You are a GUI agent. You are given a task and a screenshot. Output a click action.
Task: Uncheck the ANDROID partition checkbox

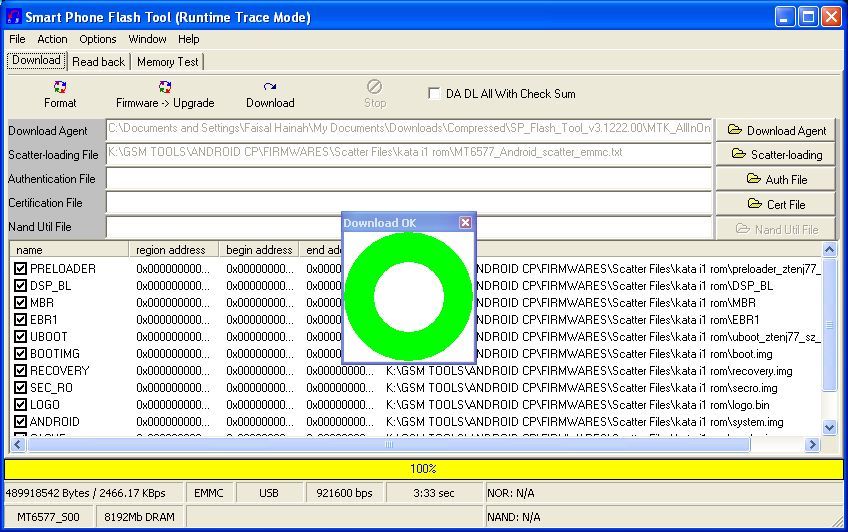pyautogui.click(x=20, y=421)
